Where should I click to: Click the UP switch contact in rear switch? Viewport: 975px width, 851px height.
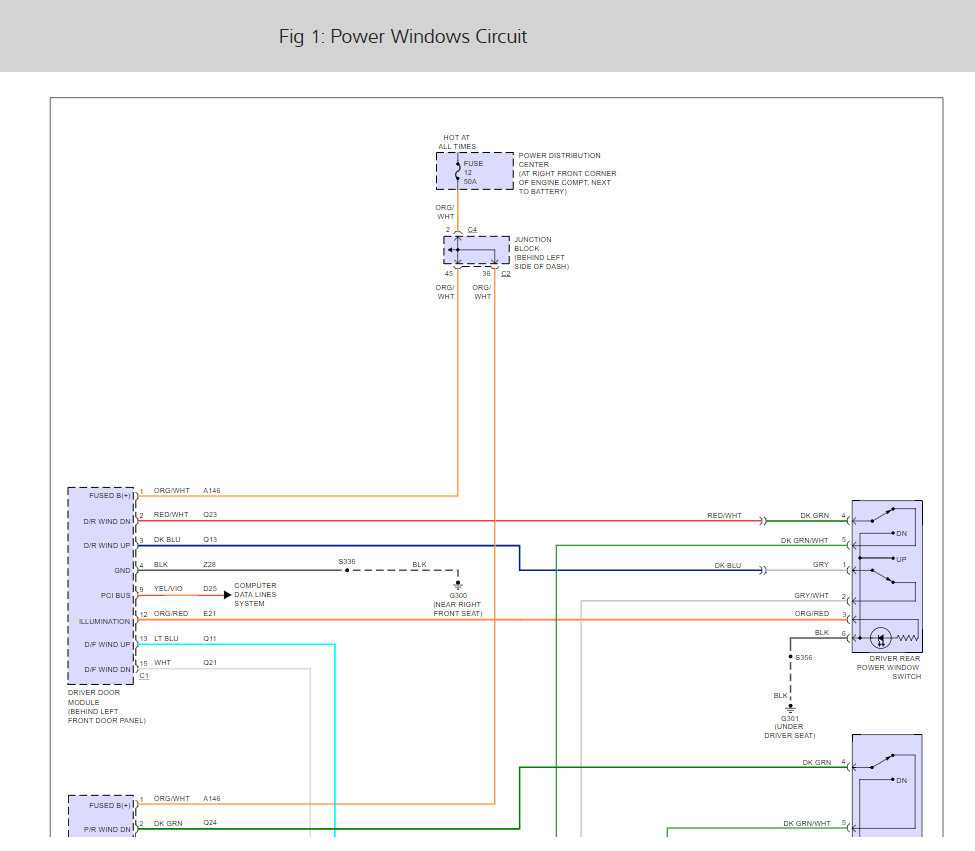893,559
